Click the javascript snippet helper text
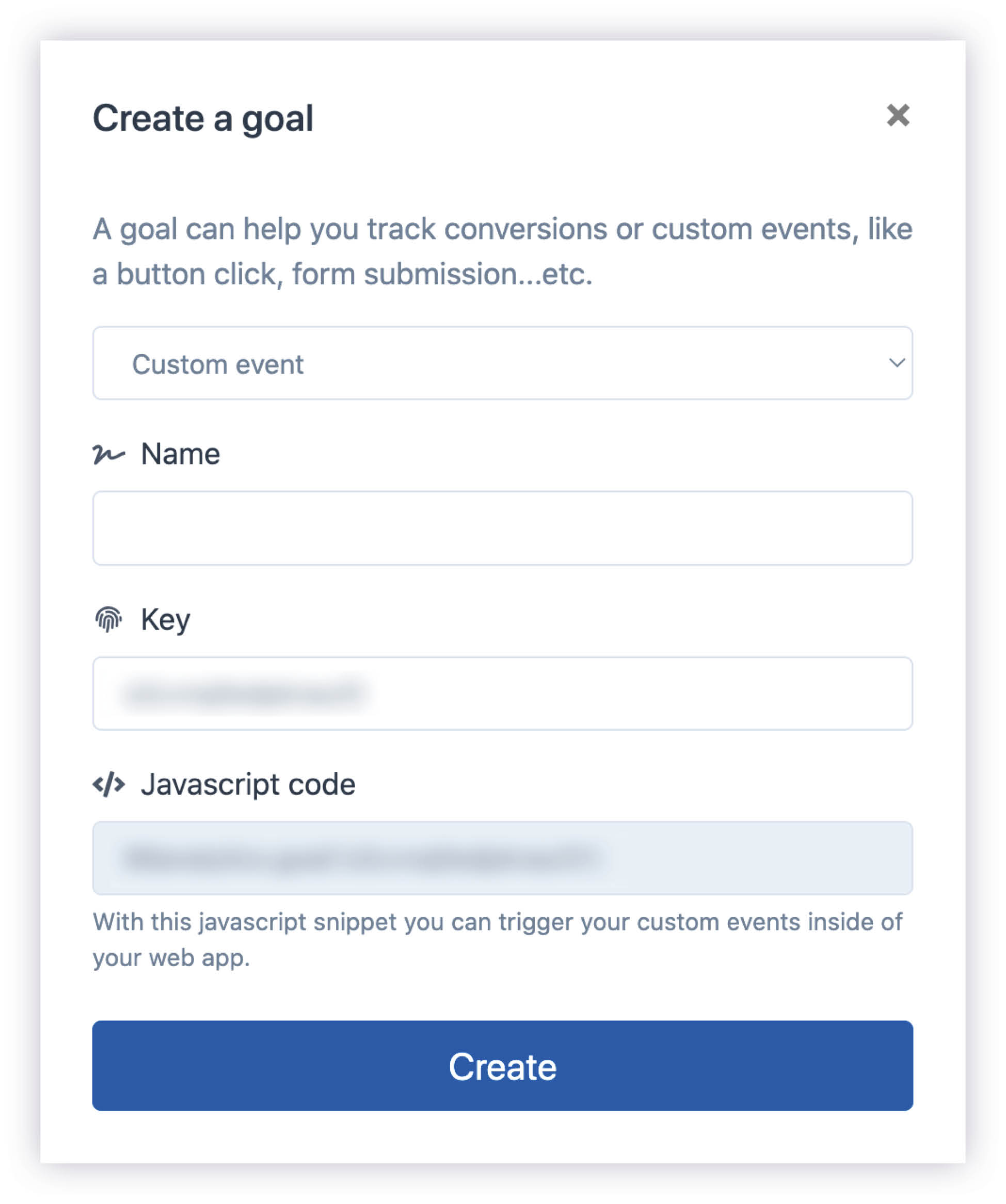Viewport: 1006px width, 1204px height. [x=498, y=940]
